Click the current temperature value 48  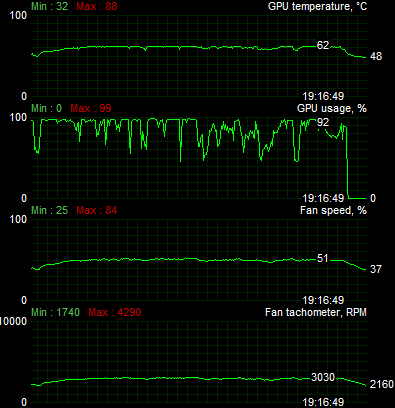pyautogui.click(x=376, y=56)
